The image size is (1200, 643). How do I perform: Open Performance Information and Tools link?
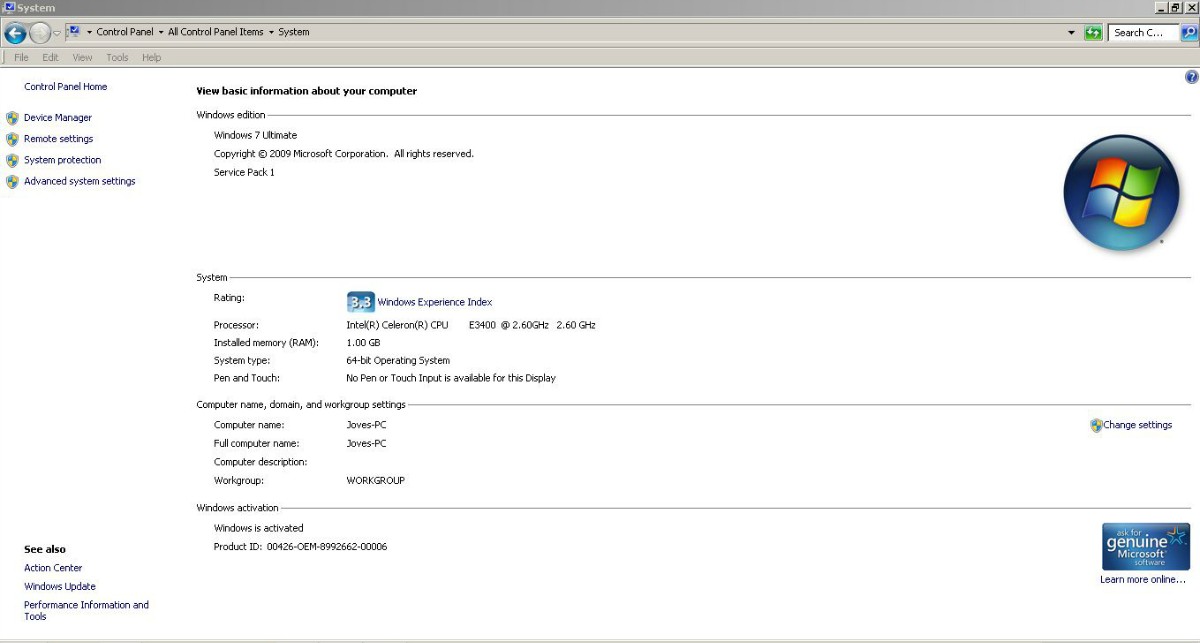coord(86,610)
